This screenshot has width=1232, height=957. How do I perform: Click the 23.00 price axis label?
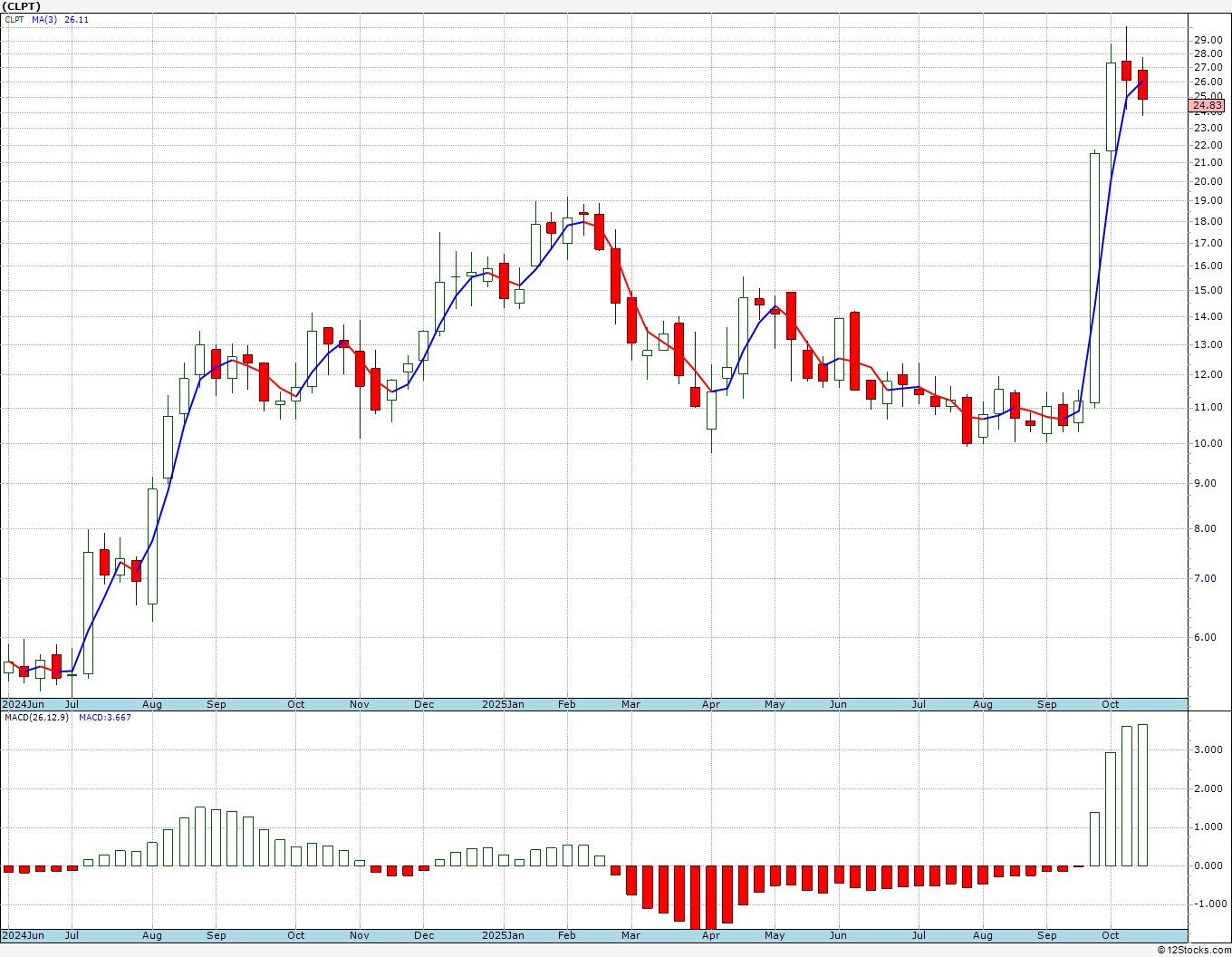1208,129
